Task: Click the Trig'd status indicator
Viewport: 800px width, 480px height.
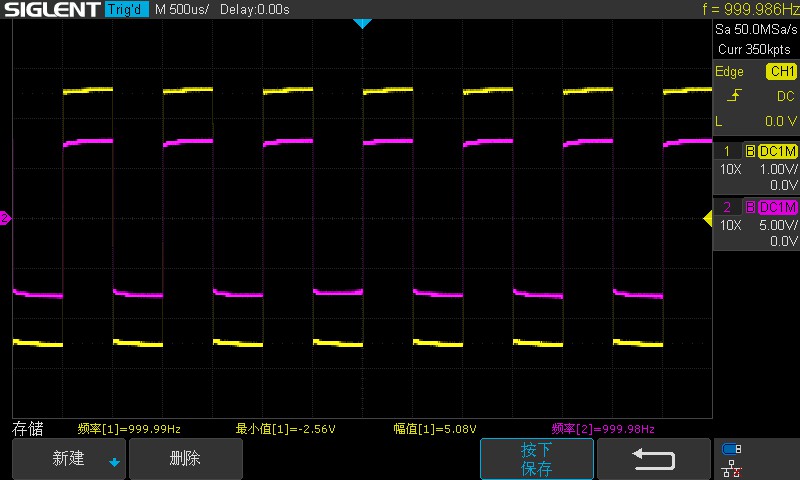Action: tap(127, 9)
